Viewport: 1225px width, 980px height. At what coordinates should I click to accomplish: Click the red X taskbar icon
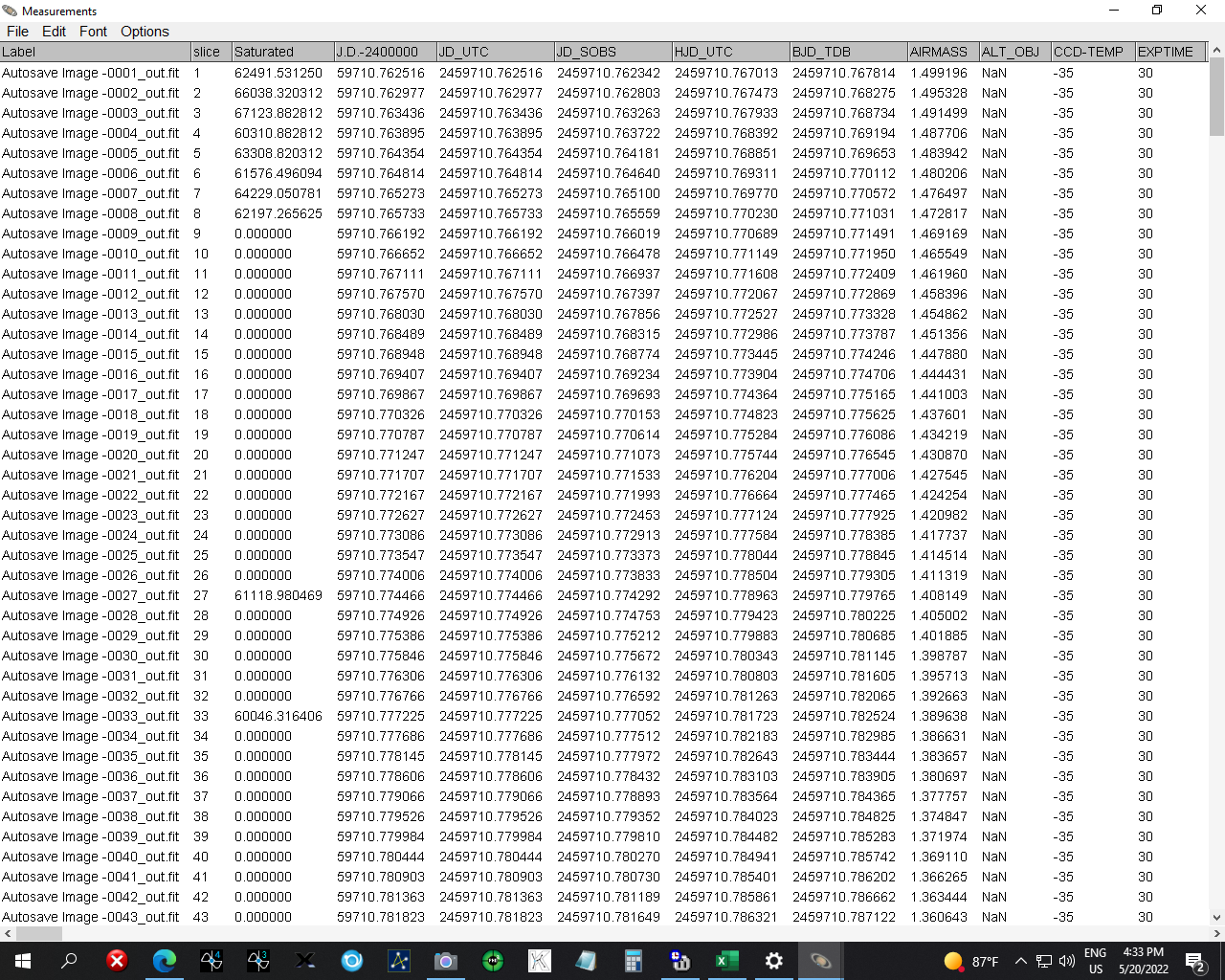(117, 961)
